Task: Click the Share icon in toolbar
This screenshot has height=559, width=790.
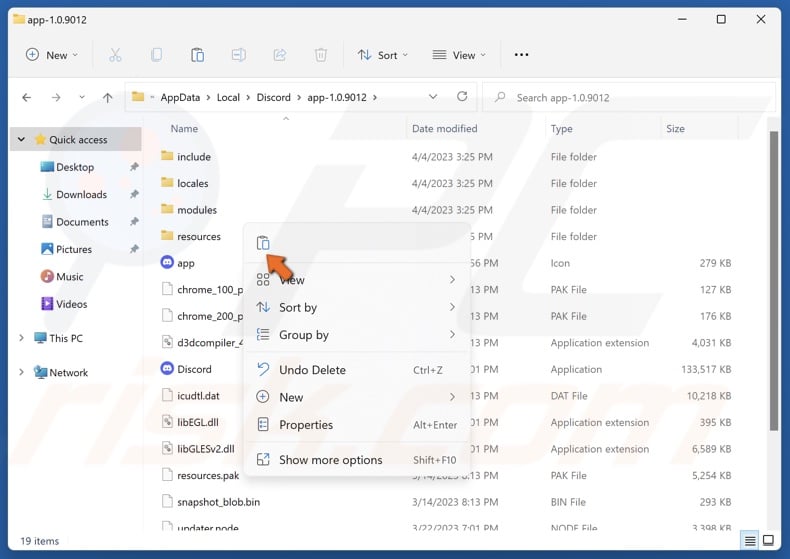Action: tap(279, 55)
